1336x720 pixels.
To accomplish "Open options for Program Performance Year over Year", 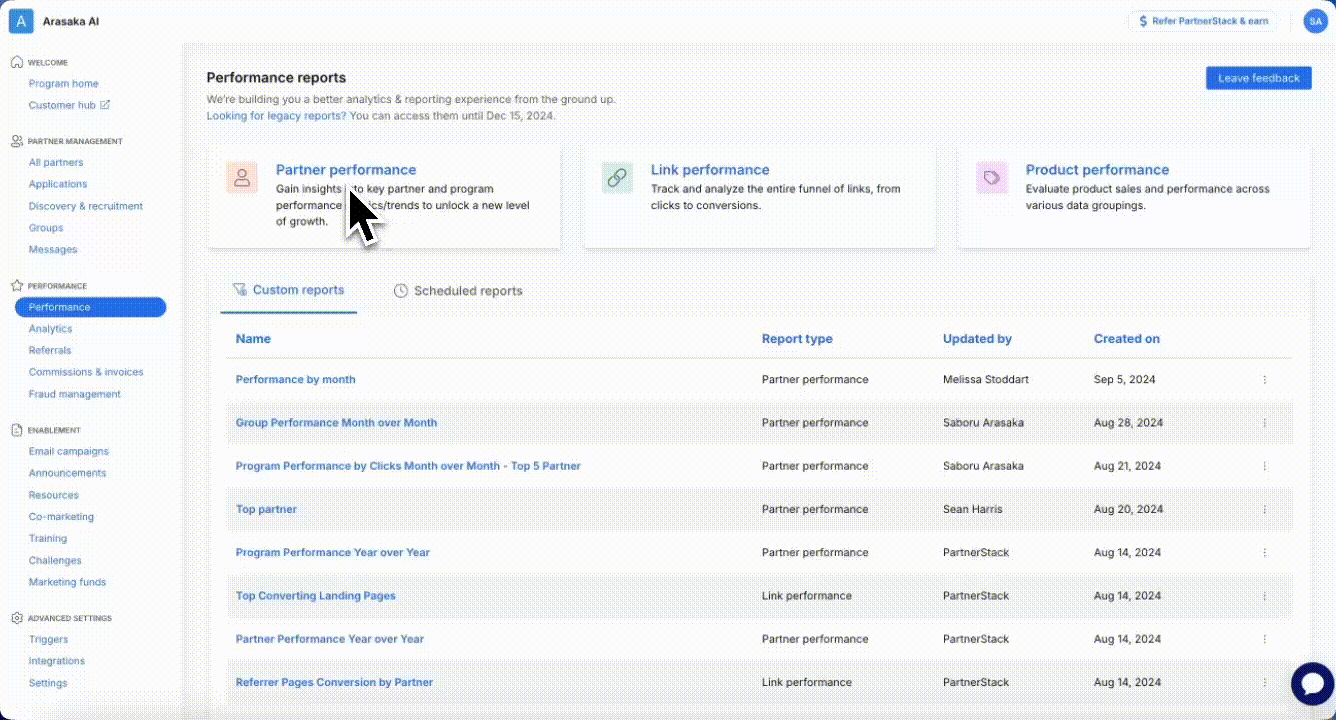I will coord(1264,552).
